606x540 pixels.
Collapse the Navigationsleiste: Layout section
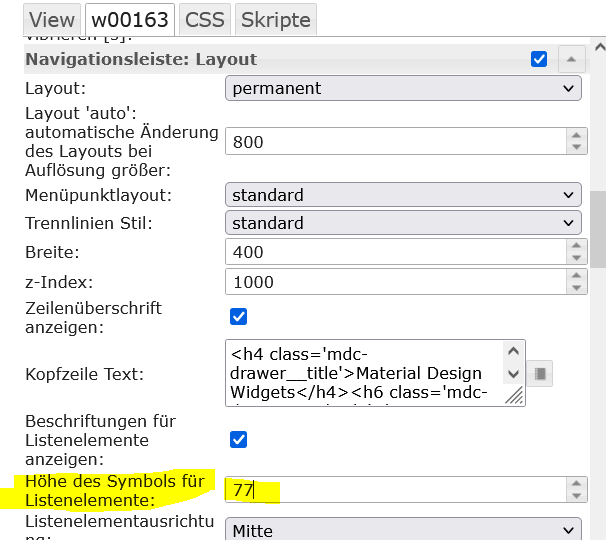pyautogui.click(x=571, y=59)
